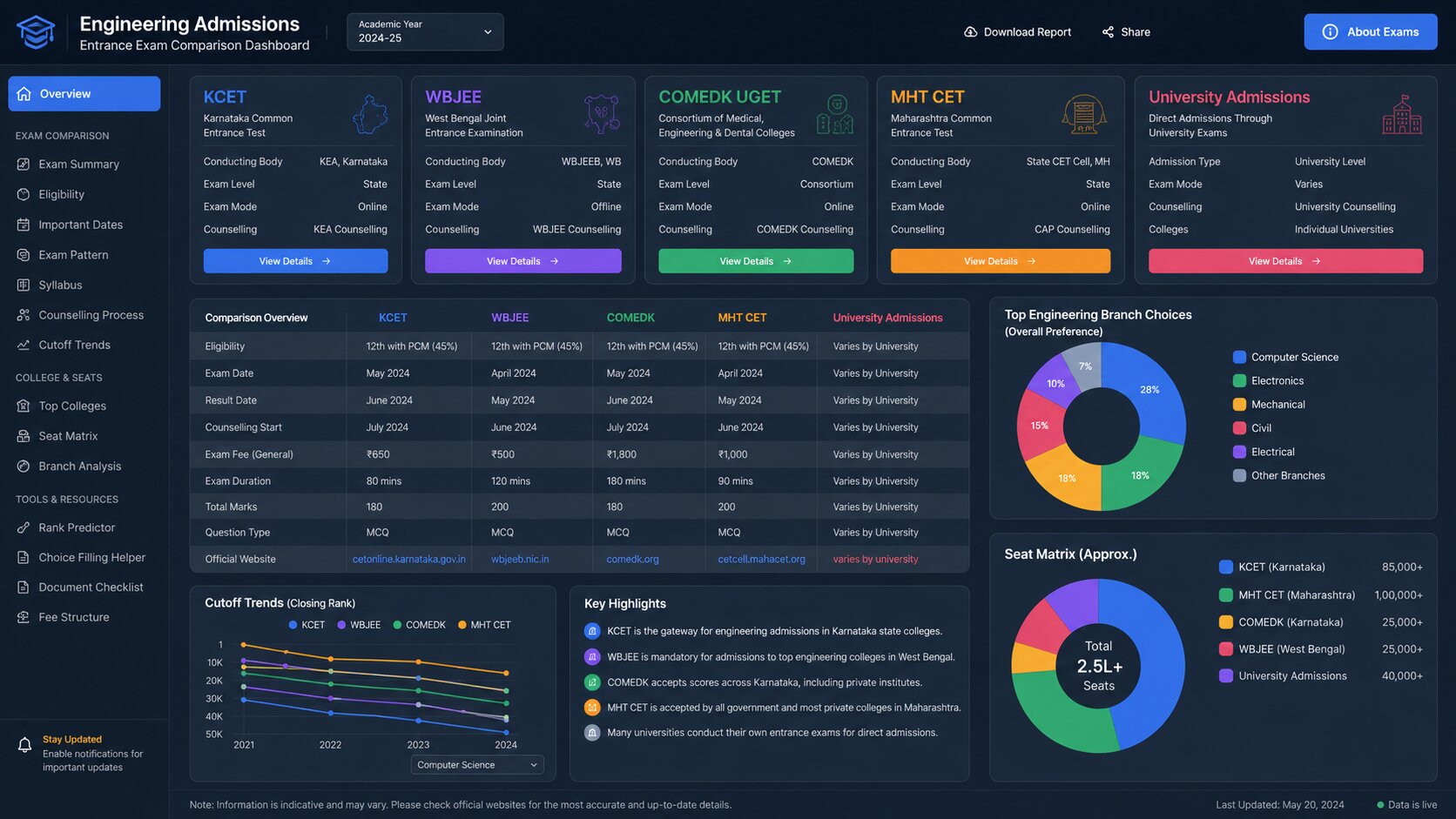The image size is (1456, 819).
Task: Click the MHT CET card emblem icon
Action: tap(1084, 114)
